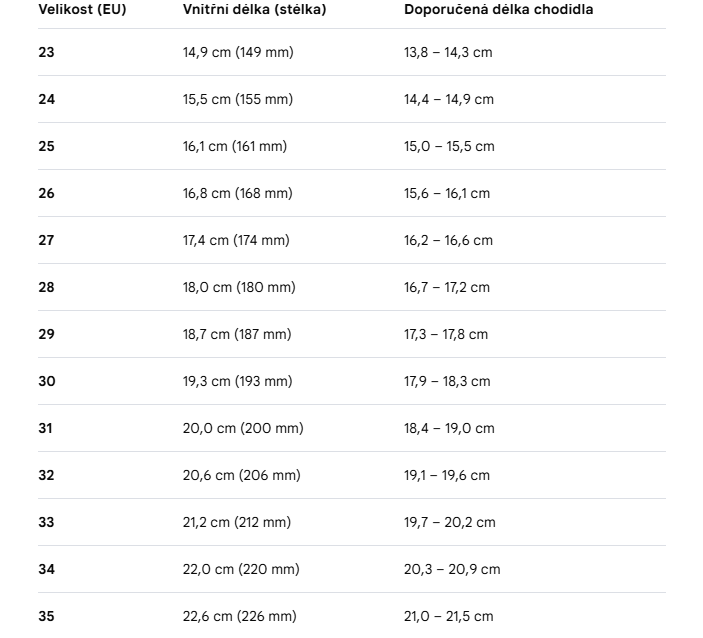The height and width of the screenshot is (638, 703).
Task: Click the 21,2 cm (212 mm) cell
Action: (x=237, y=522)
